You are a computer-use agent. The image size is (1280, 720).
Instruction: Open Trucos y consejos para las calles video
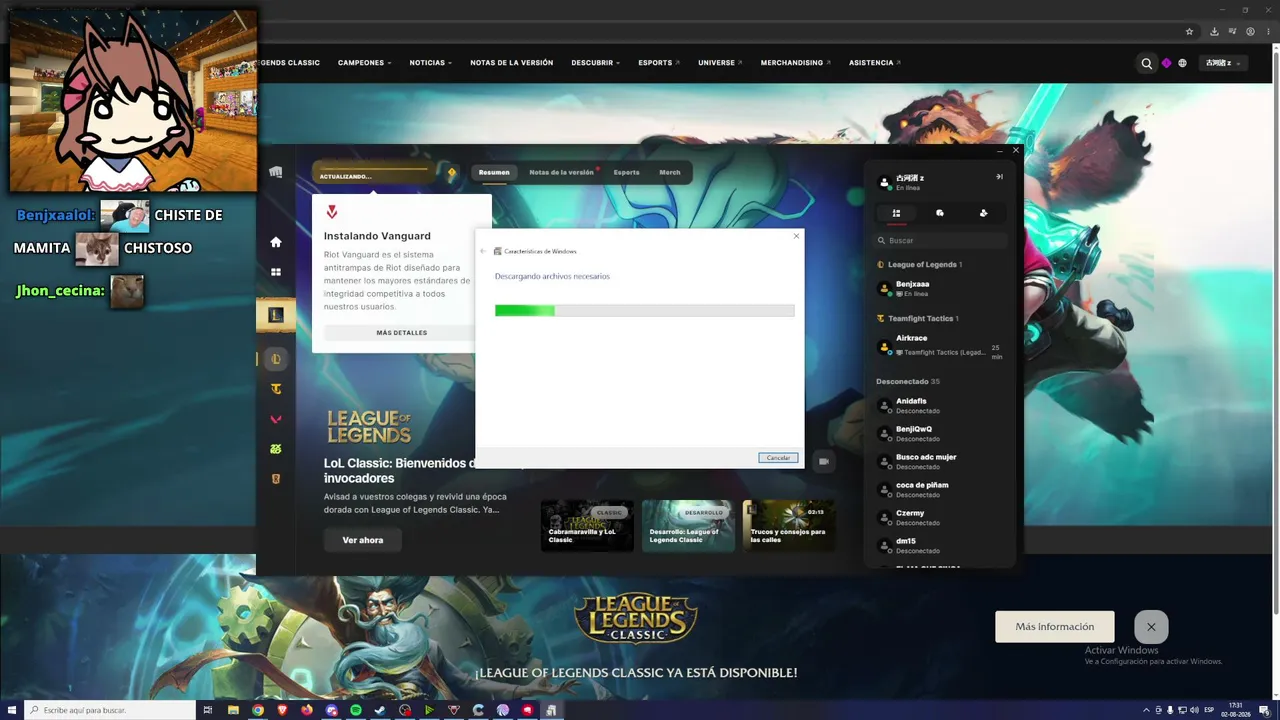point(789,526)
